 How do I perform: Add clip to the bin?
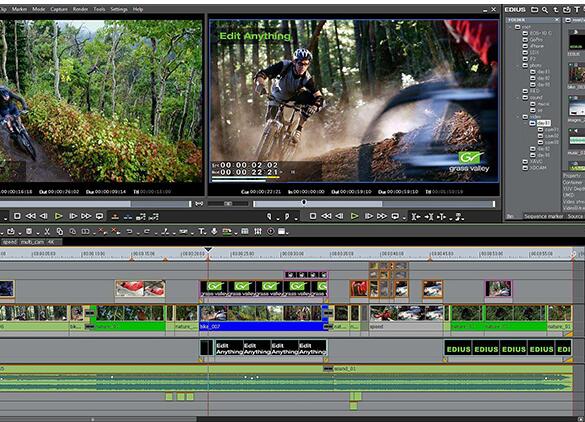click(x=566, y=10)
